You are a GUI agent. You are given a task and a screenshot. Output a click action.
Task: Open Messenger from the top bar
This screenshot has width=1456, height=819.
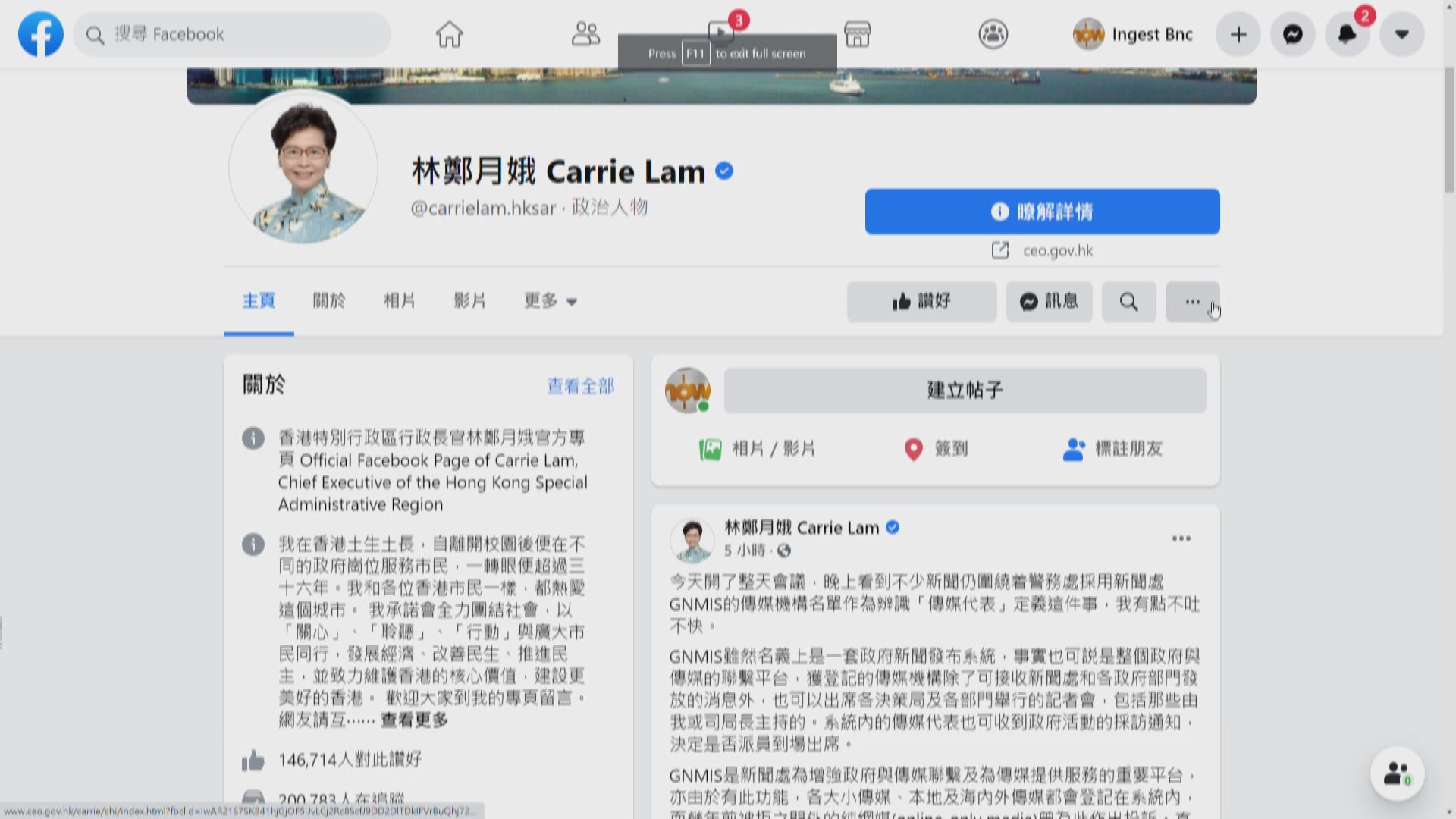click(1292, 33)
